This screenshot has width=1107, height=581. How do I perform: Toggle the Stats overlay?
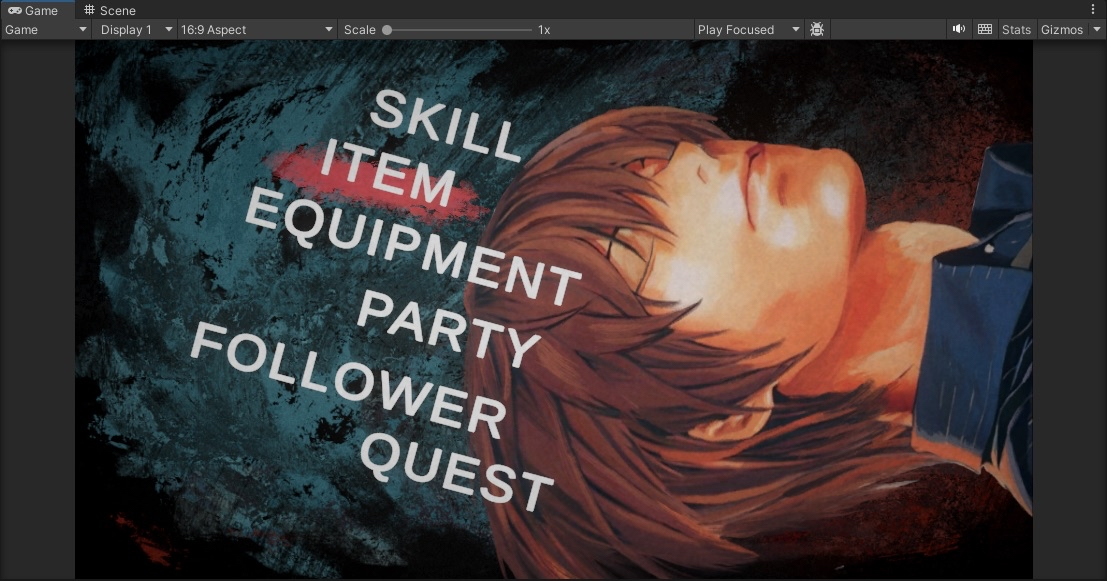(x=1016, y=29)
